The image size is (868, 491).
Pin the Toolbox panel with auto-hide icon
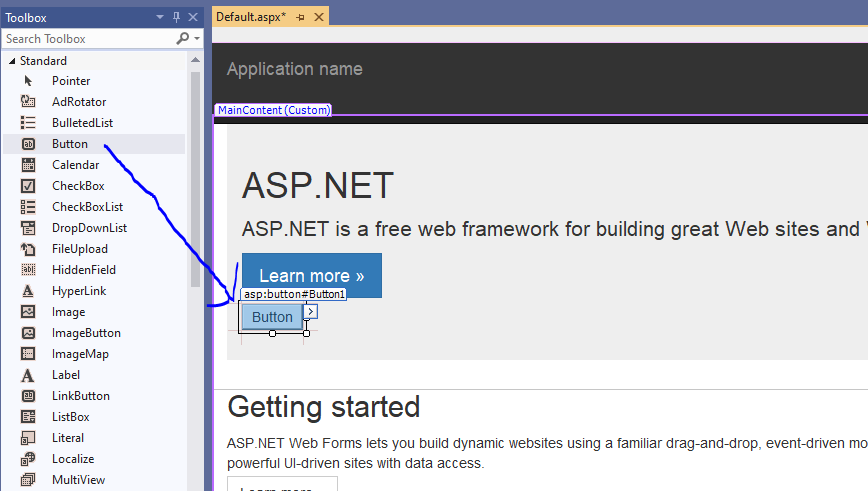point(177,18)
